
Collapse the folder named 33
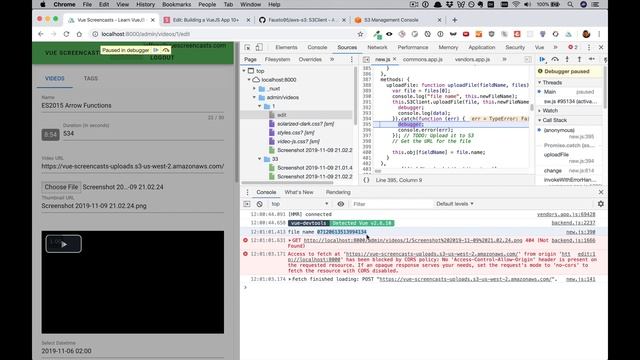pos(260,159)
